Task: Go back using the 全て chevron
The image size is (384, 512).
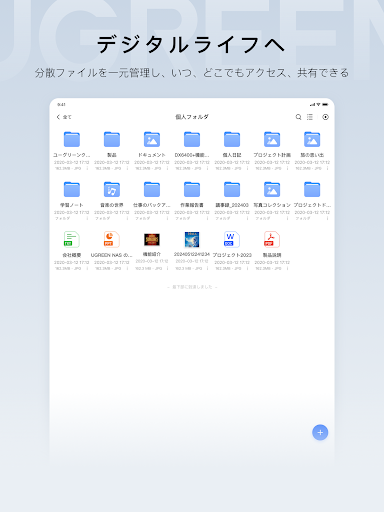Action: click(x=64, y=117)
